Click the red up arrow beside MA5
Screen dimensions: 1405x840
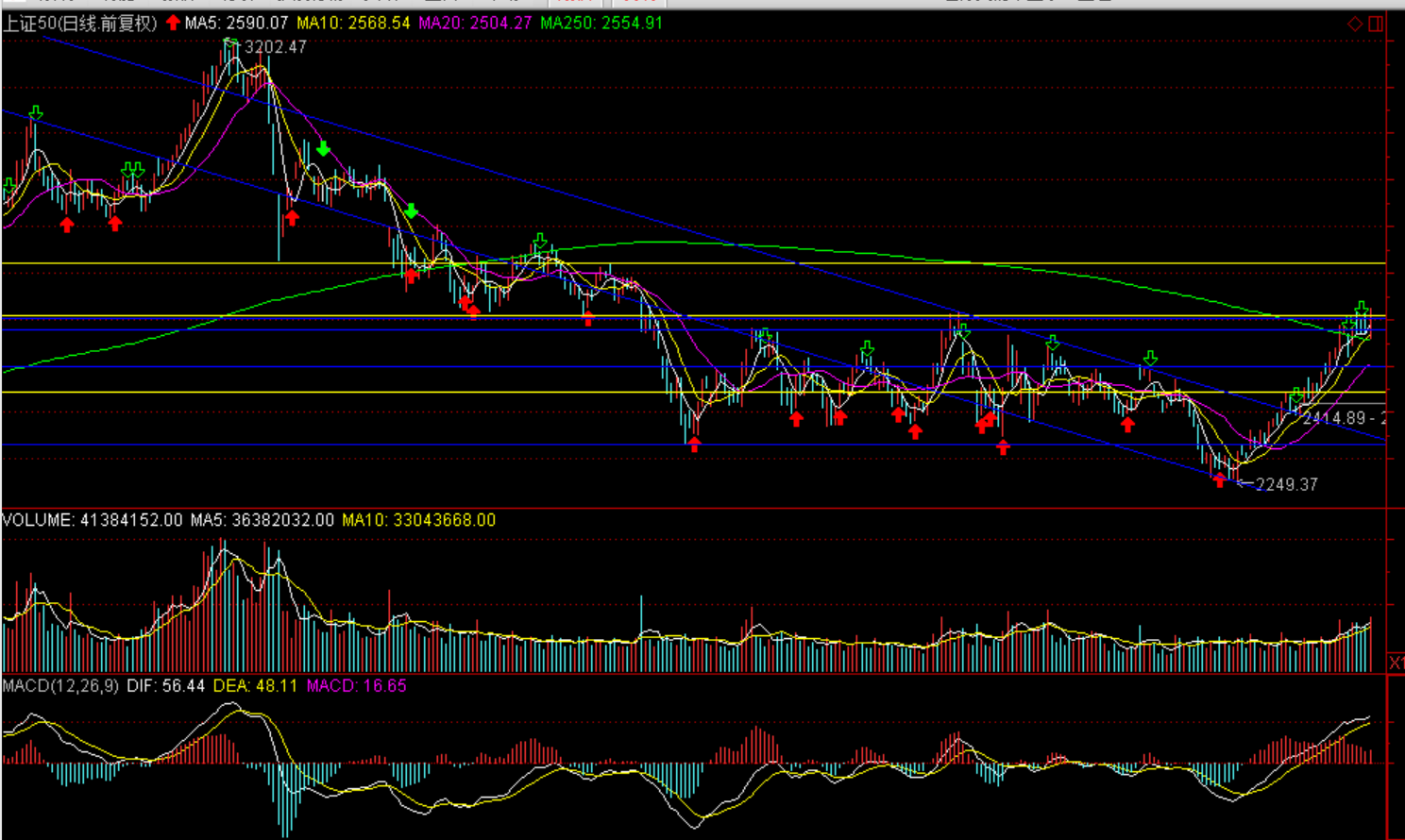(x=173, y=23)
